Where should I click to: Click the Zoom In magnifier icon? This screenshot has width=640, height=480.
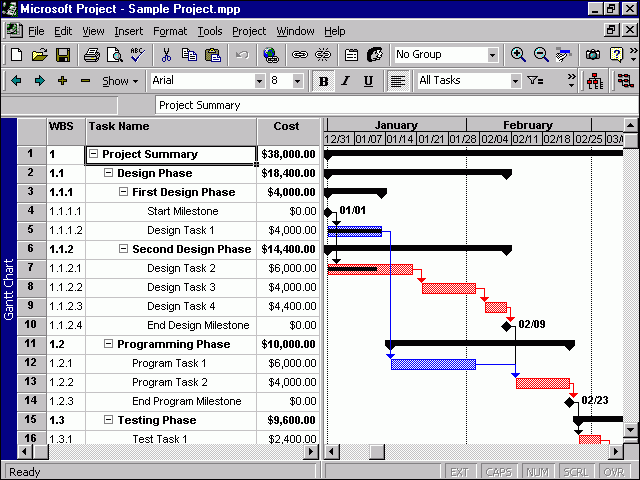[x=518, y=55]
